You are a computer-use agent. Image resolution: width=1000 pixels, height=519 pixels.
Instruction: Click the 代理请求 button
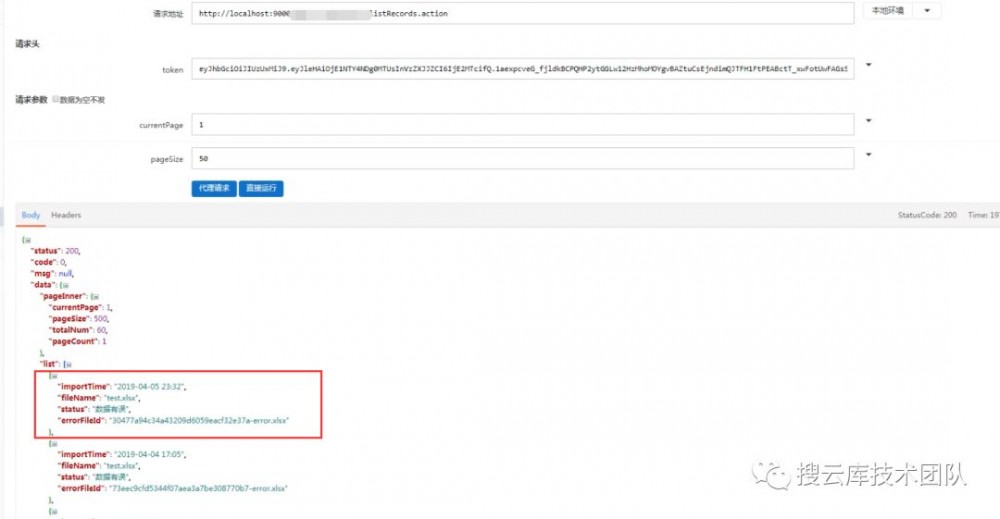[x=214, y=188]
